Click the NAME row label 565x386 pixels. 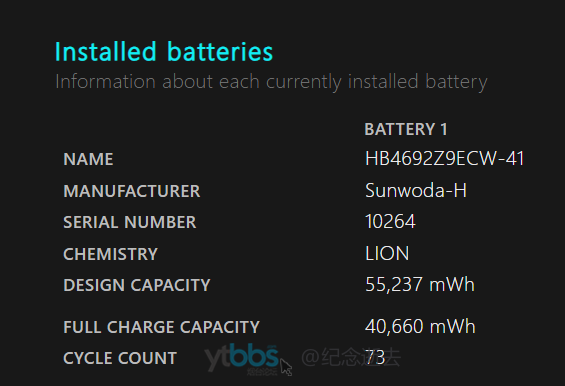point(88,159)
